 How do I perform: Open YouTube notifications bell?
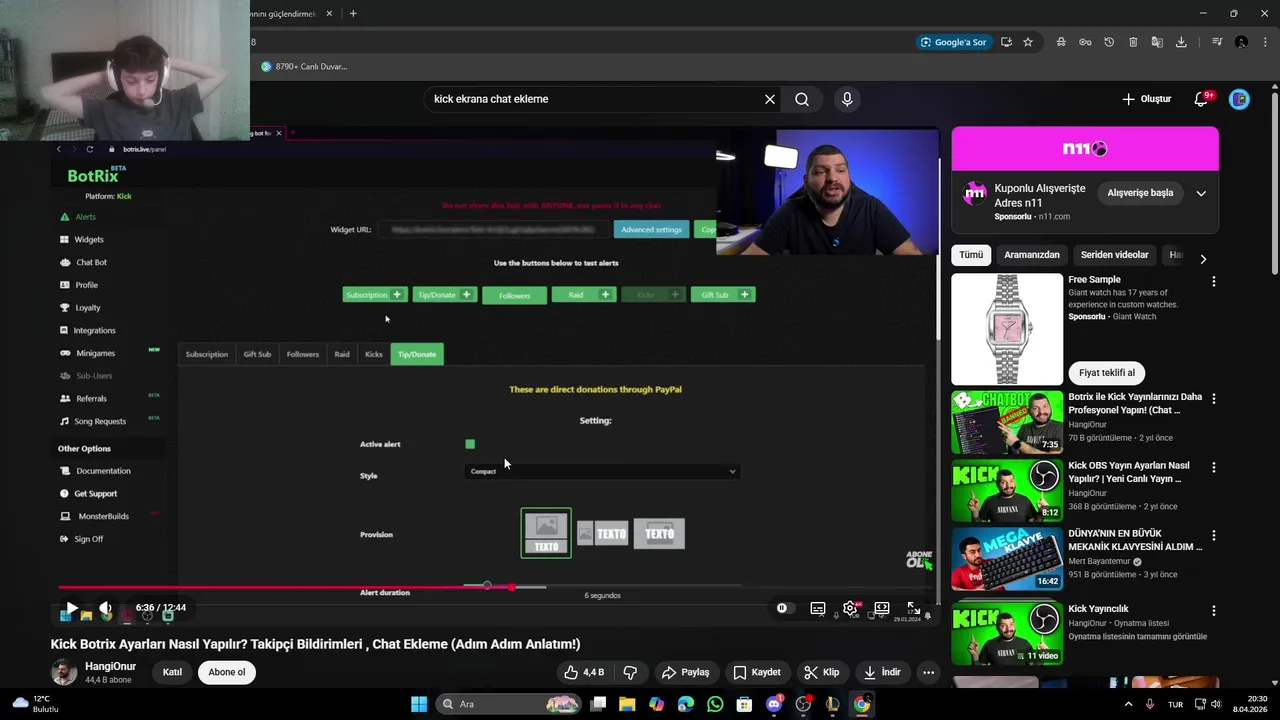coord(1203,99)
